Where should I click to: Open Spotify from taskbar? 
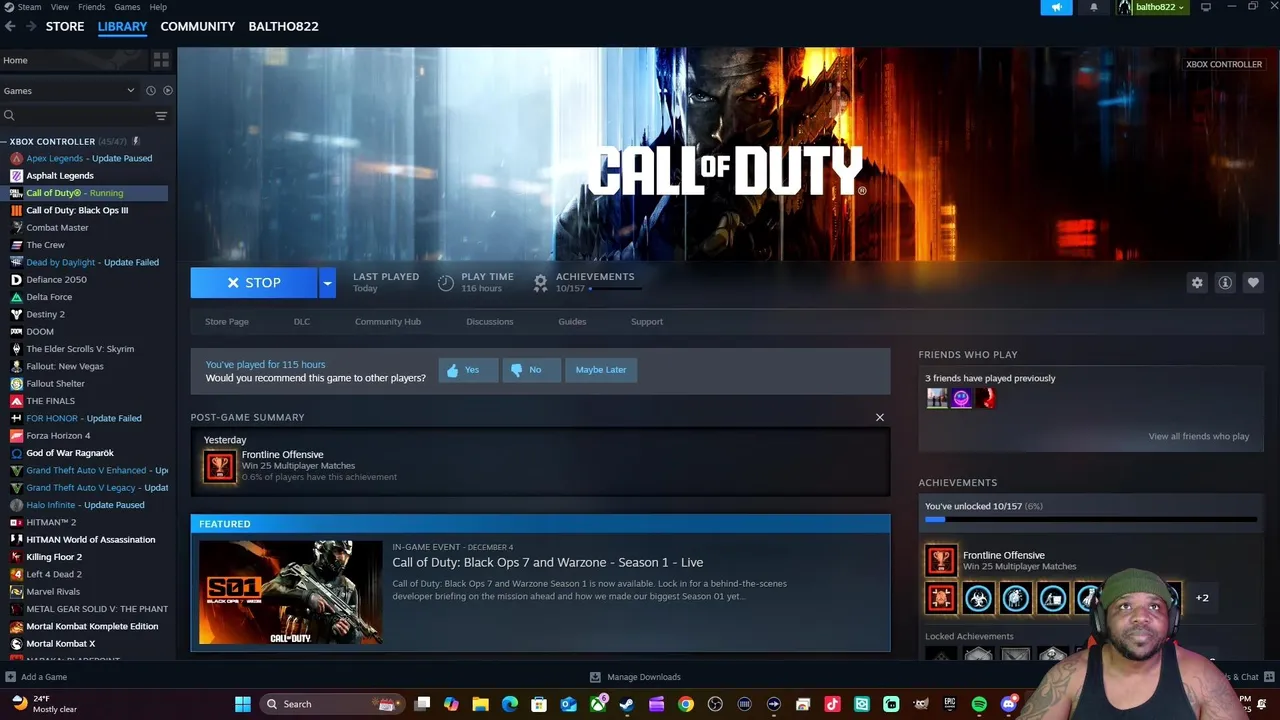click(979, 704)
